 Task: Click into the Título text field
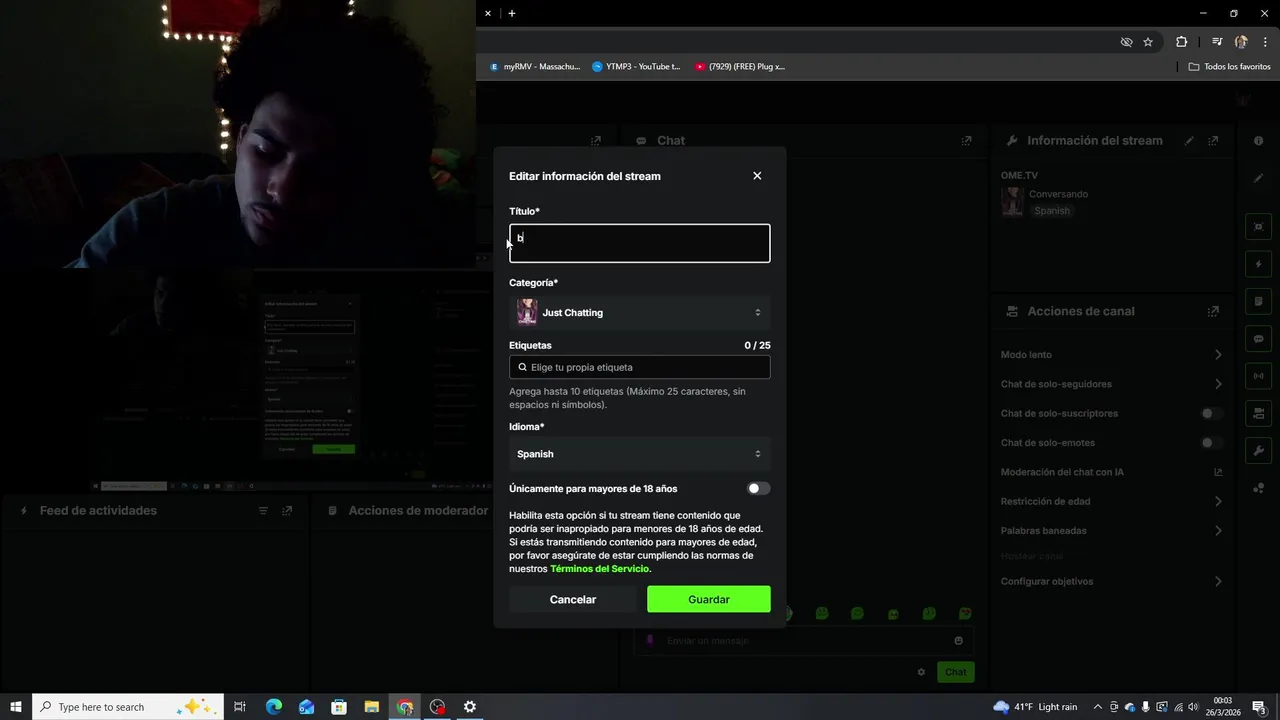(x=639, y=243)
